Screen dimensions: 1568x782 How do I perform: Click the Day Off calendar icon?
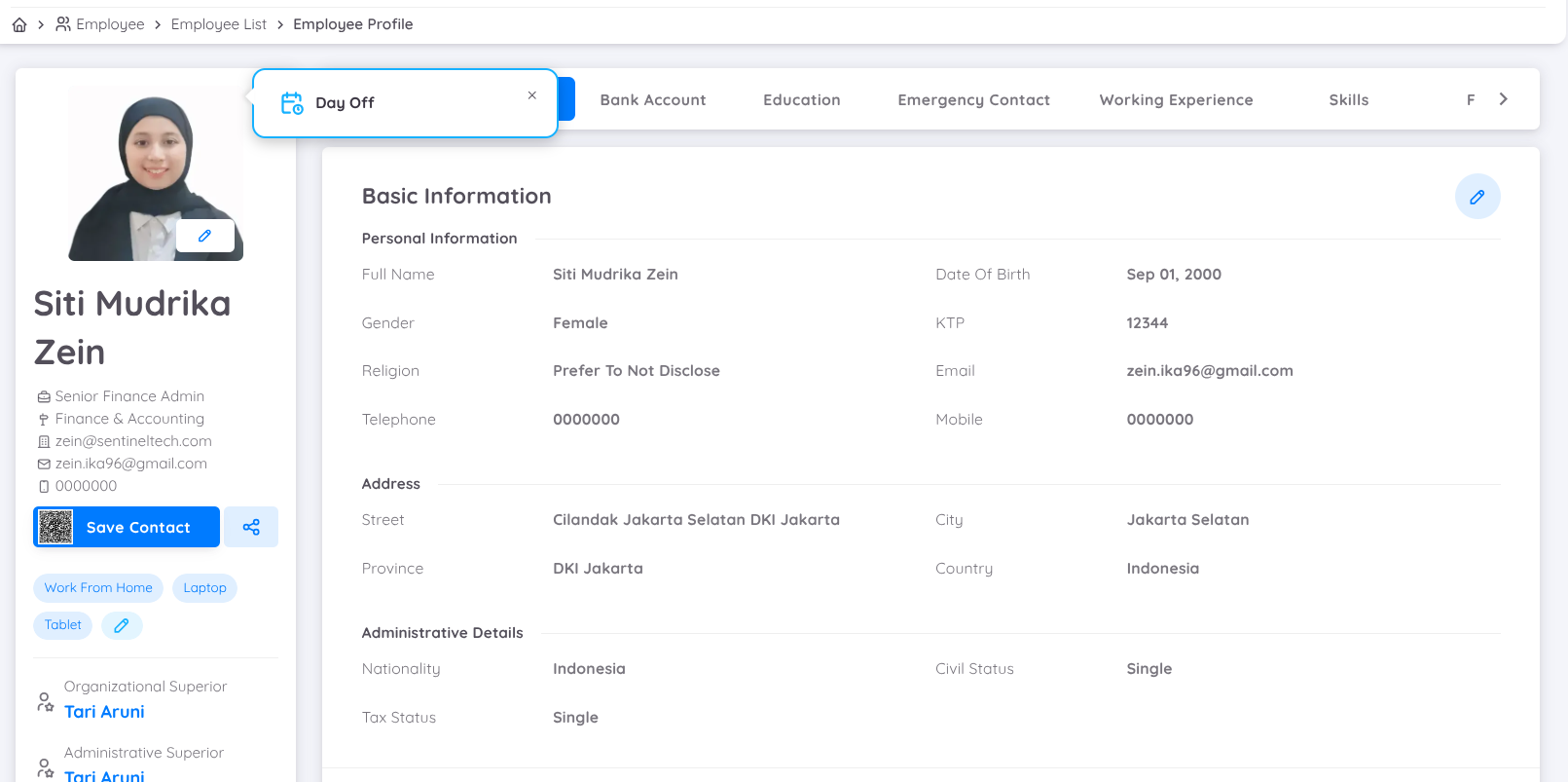(x=292, y=103)
